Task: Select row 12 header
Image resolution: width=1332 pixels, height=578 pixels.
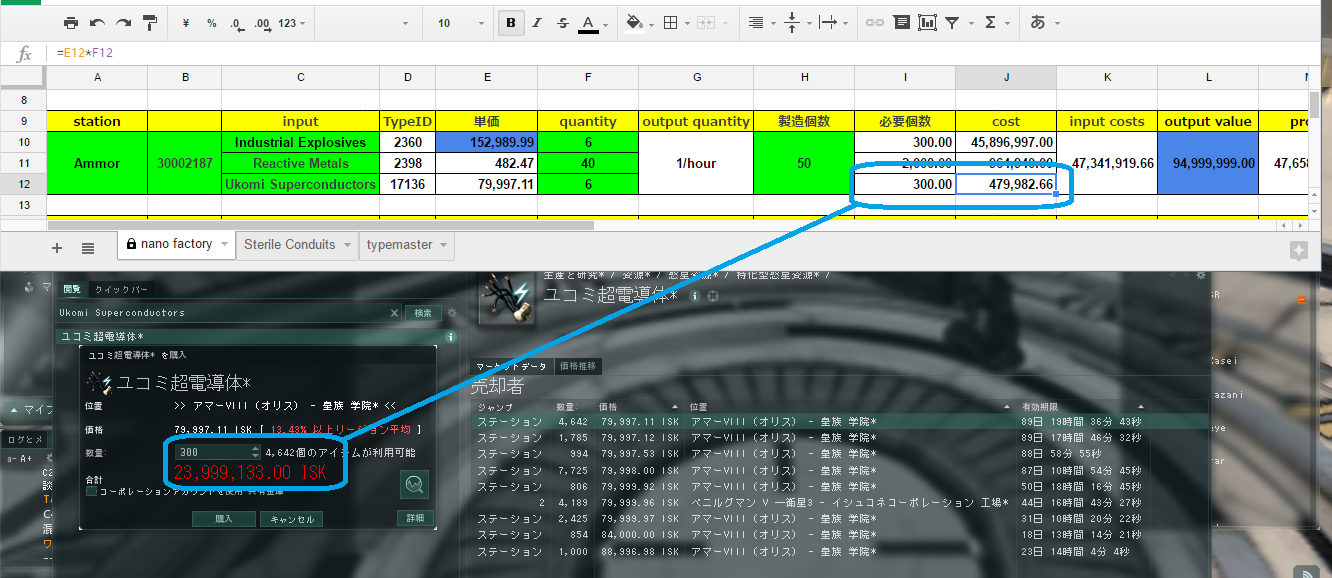Action: pos(23,184)
